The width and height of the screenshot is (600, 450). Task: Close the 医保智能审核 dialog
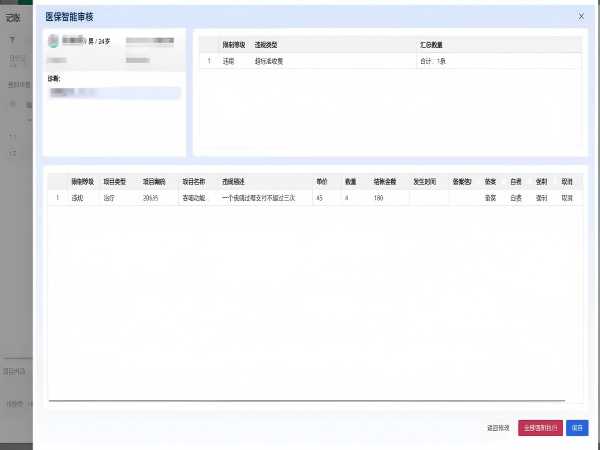[582, 17]
